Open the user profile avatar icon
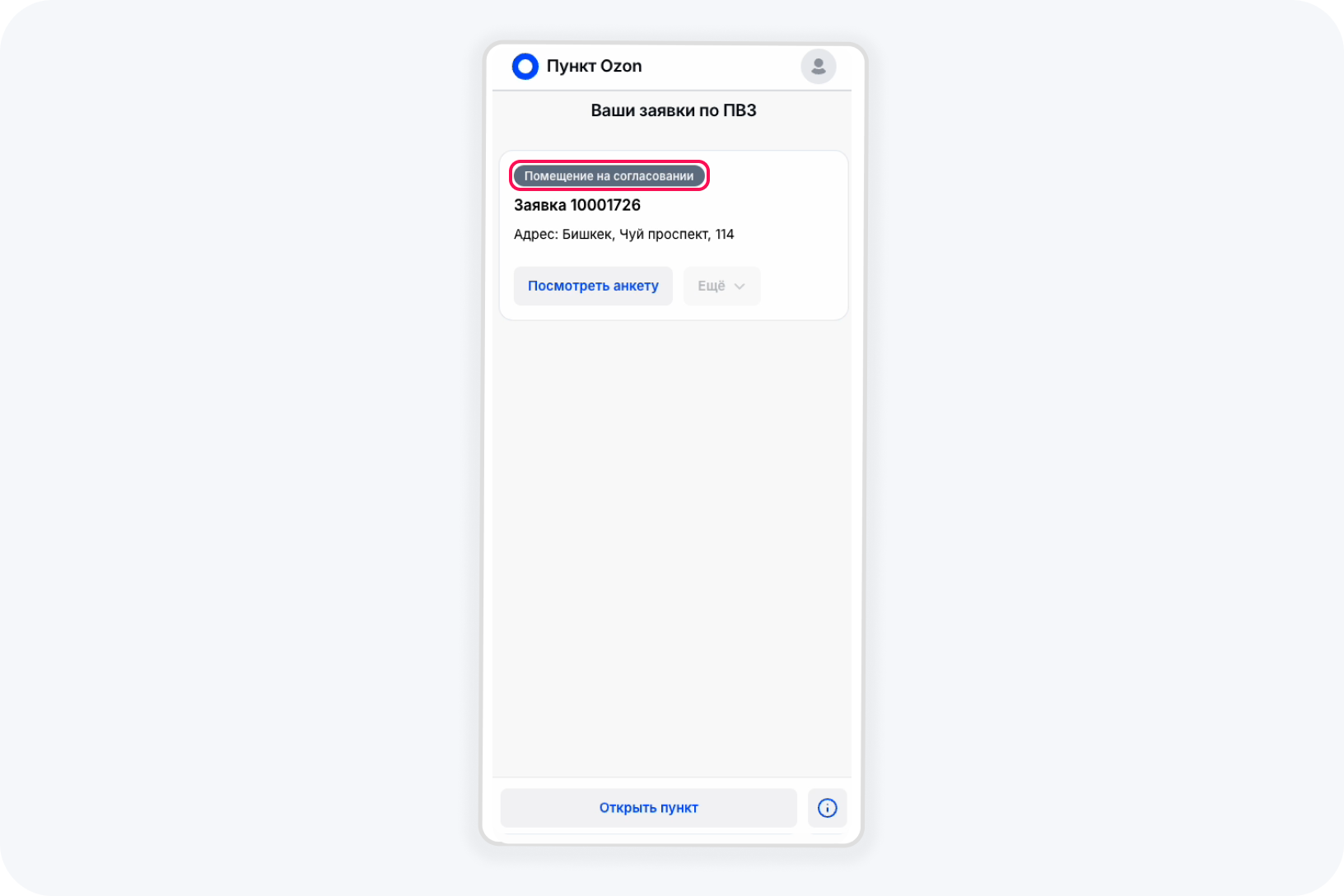This screenshot has width=1344, height=896. (818, 66)
